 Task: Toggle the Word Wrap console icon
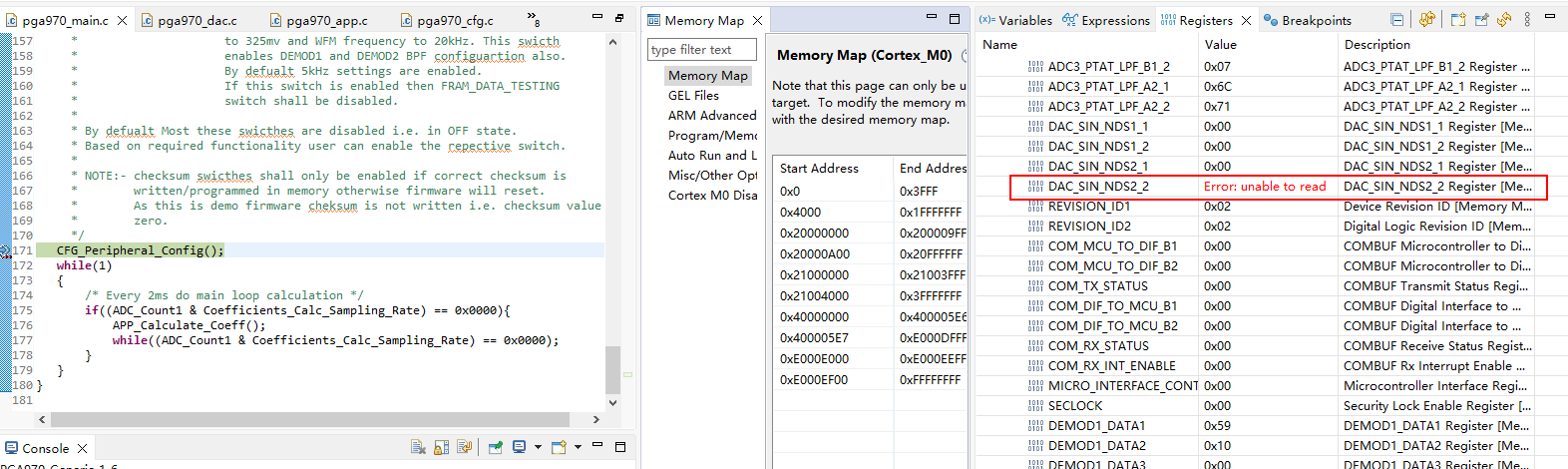click(464, 447)
